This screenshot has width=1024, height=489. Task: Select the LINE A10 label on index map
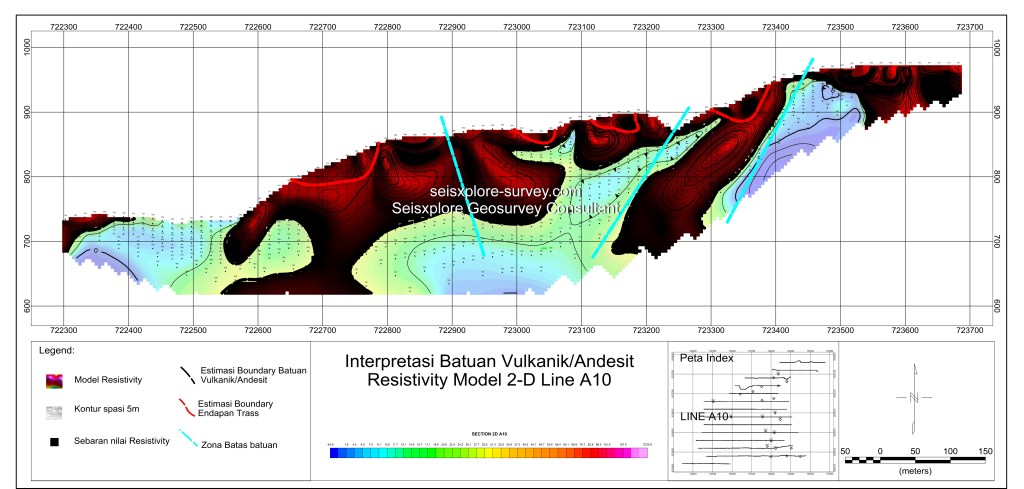coord(707,415)
